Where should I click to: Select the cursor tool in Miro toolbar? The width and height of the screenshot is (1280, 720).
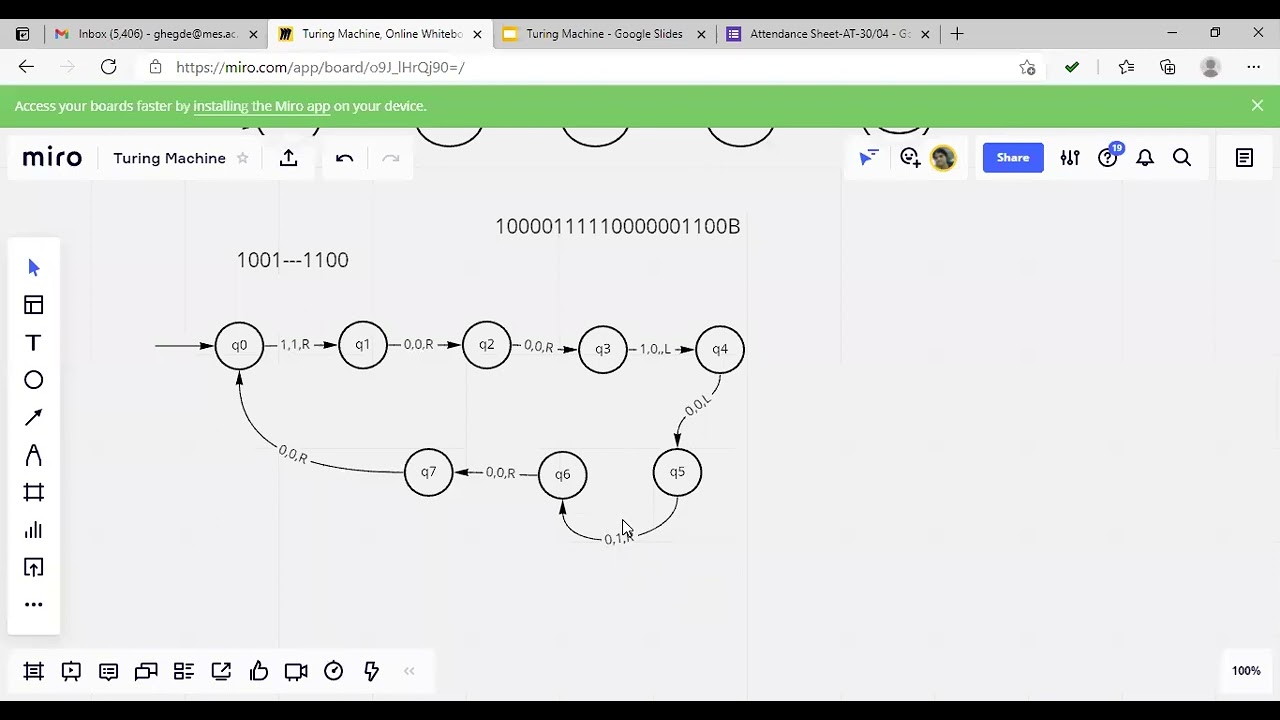(34, 267)
